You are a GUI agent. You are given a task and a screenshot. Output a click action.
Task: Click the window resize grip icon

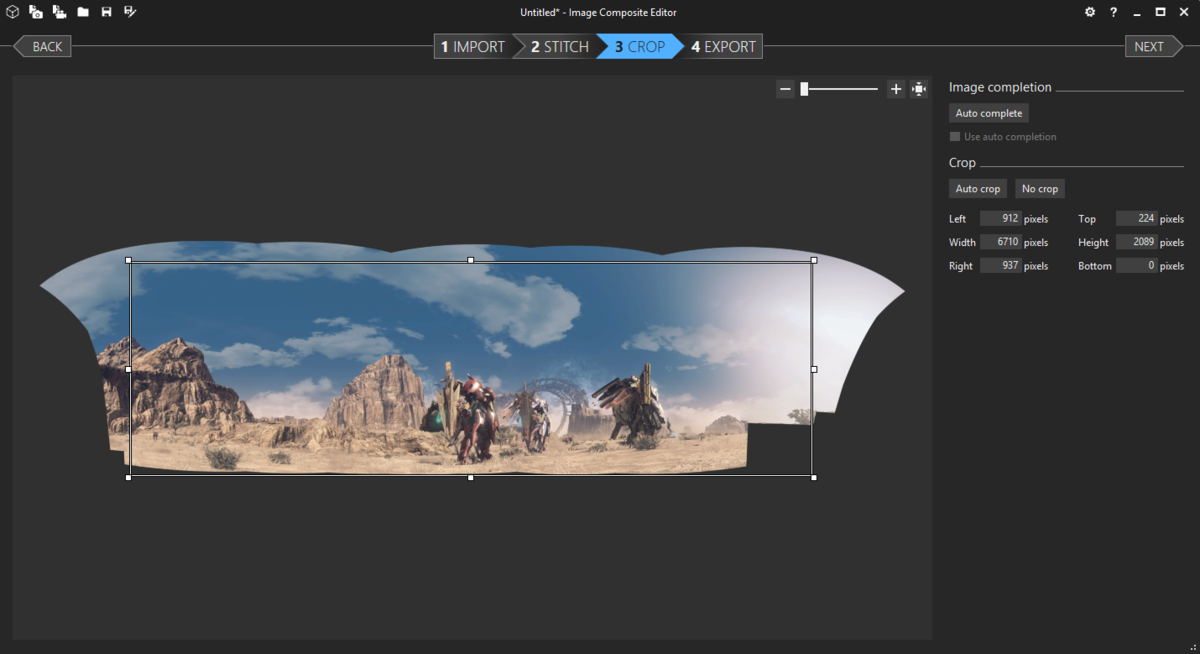point(1192,647)
